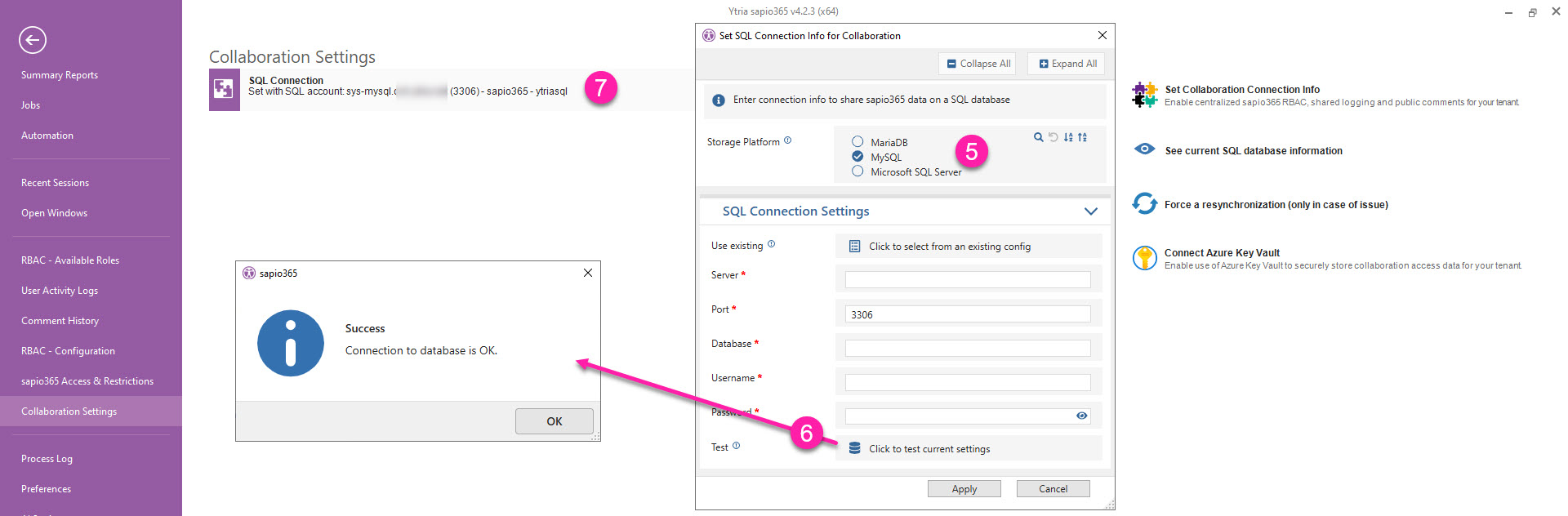The image size is (1568, 516).
Task: Click the resynchronization arrows icon
Action: (1145, 203)
